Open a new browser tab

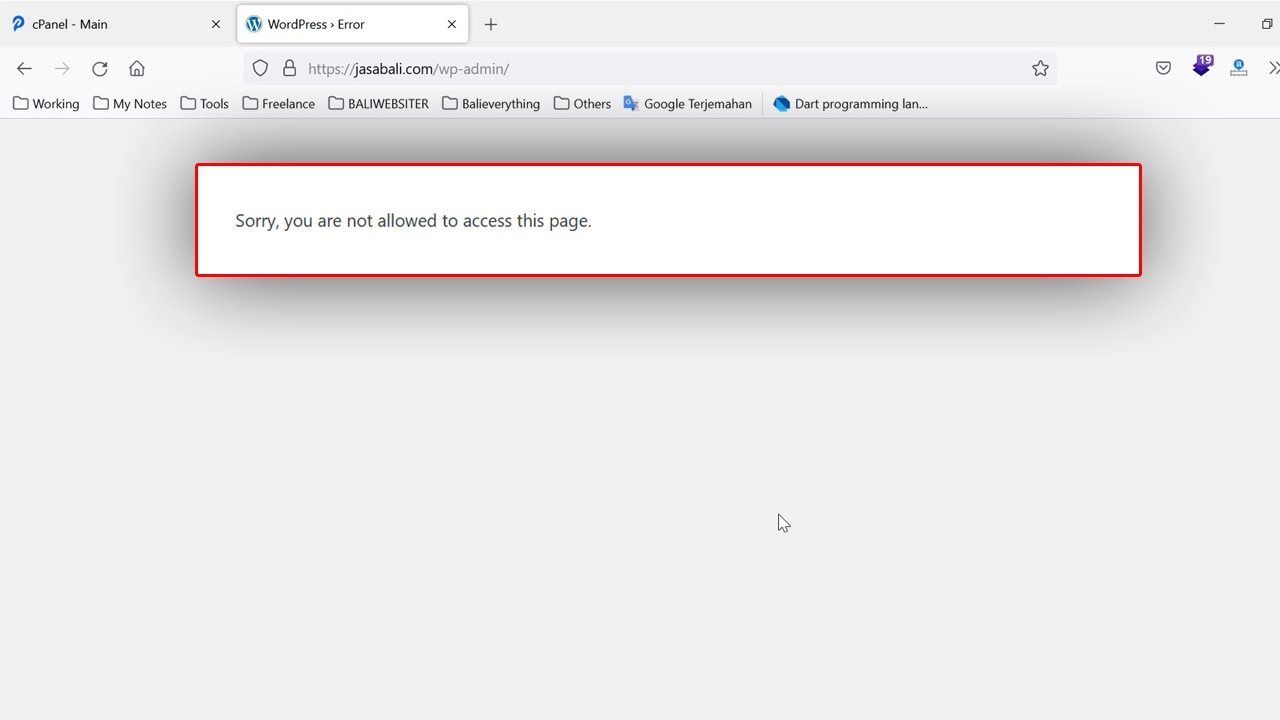490,24
